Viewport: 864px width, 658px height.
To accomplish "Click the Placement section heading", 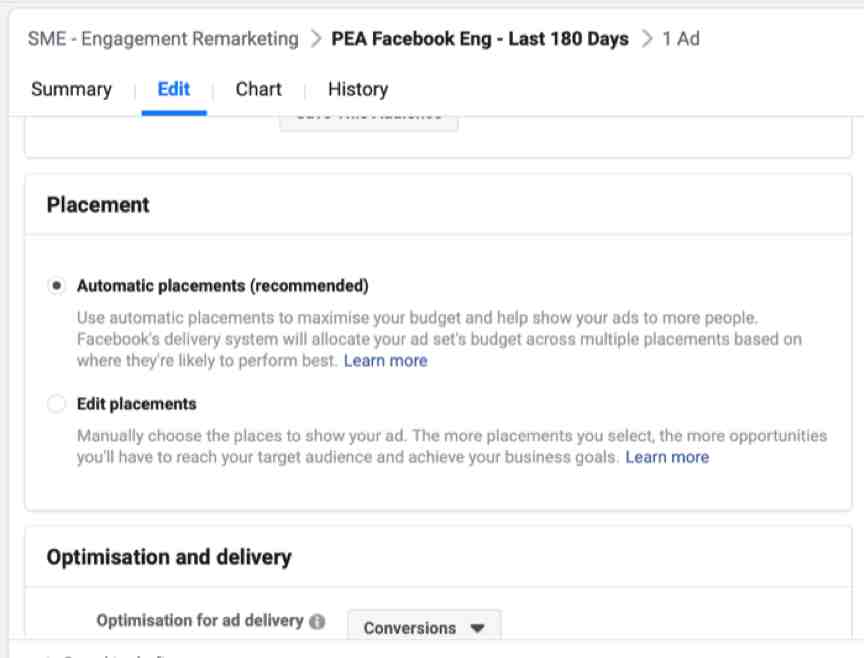I will [x=98, y=204].
